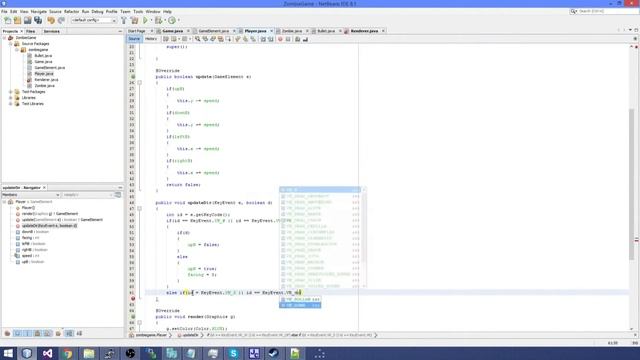640x360 pixels.
Task: Open the Navigate menu
Action: click(39, 11)
